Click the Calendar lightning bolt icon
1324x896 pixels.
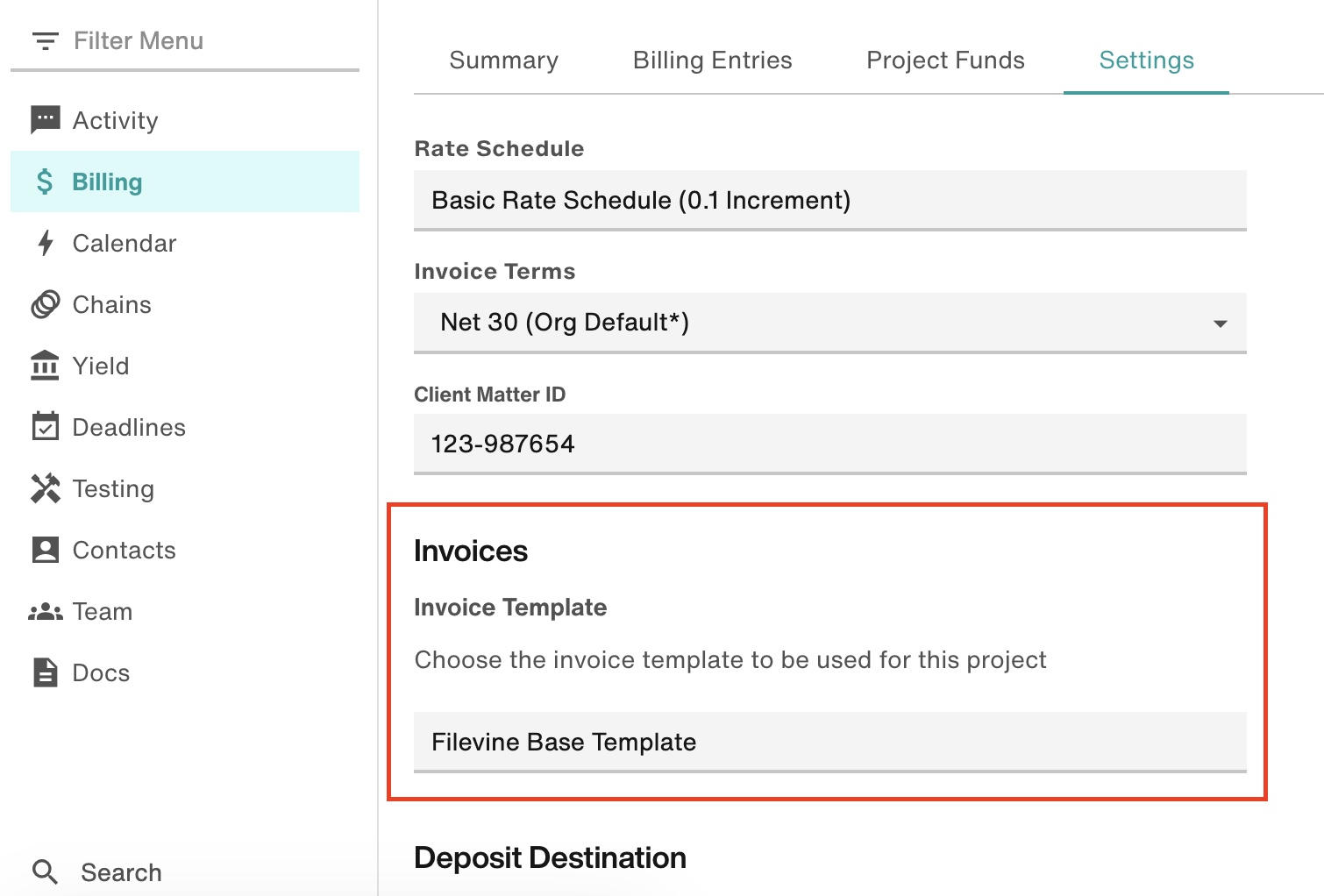[46, 243]
